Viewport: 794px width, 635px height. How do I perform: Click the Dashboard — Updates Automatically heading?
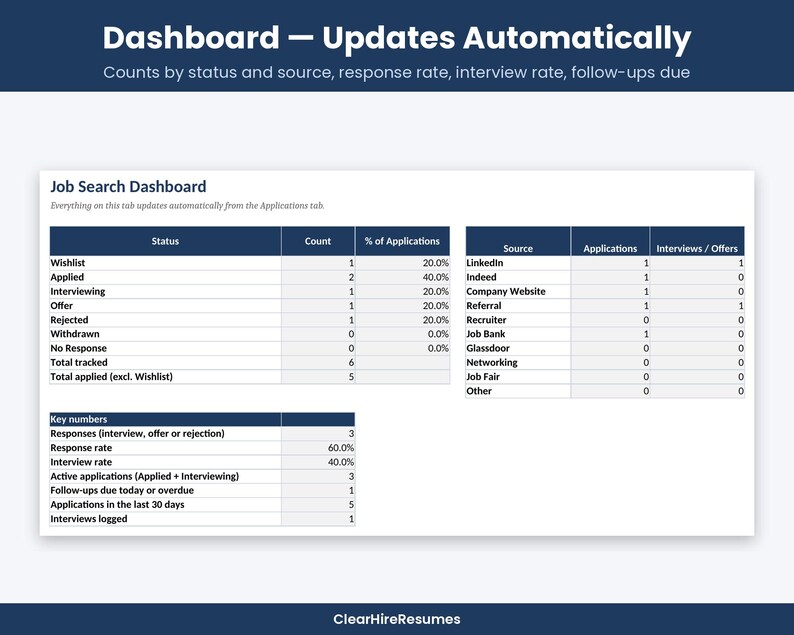point(396,38)
